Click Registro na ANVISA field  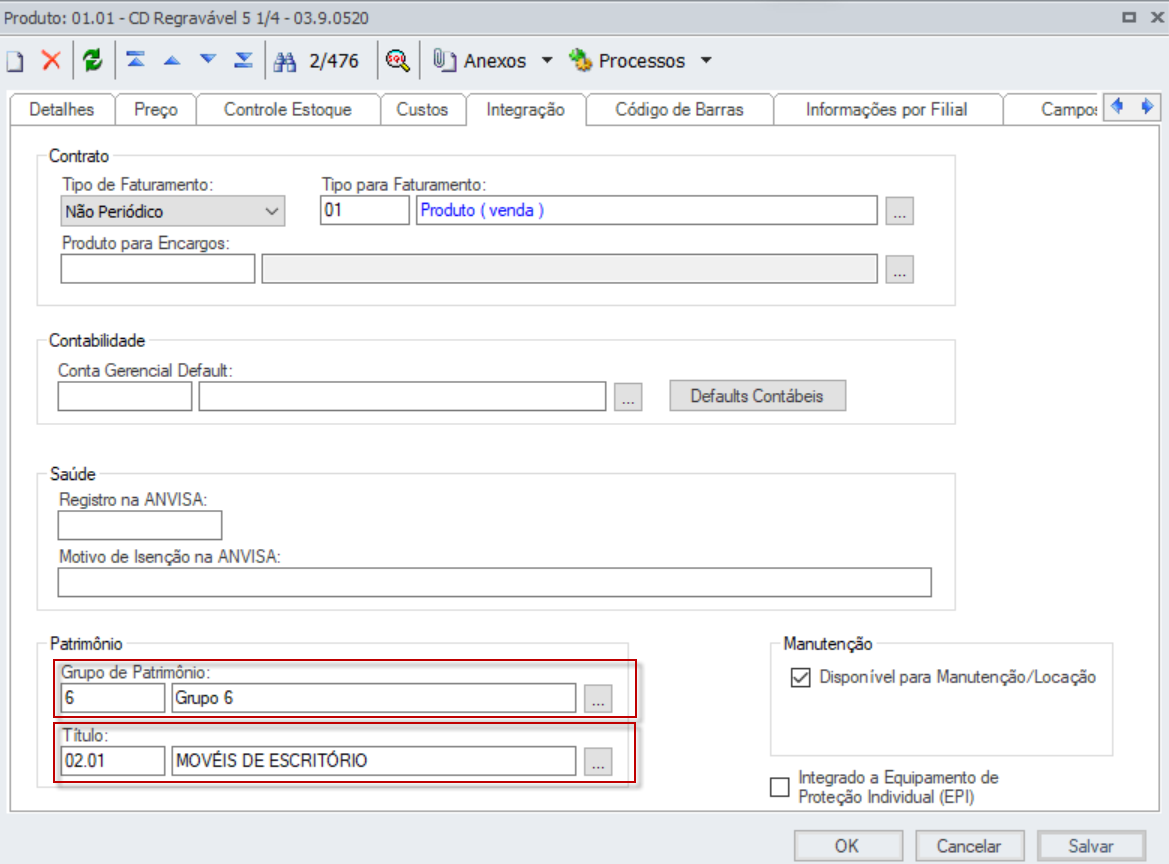tap(139, 525)
